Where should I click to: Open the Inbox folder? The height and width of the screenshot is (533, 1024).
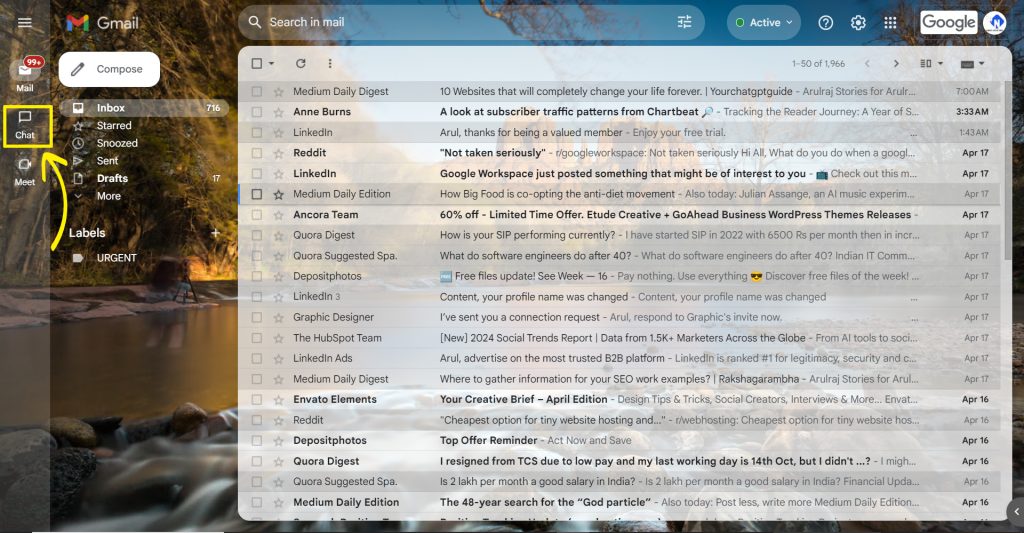[144, 108]
